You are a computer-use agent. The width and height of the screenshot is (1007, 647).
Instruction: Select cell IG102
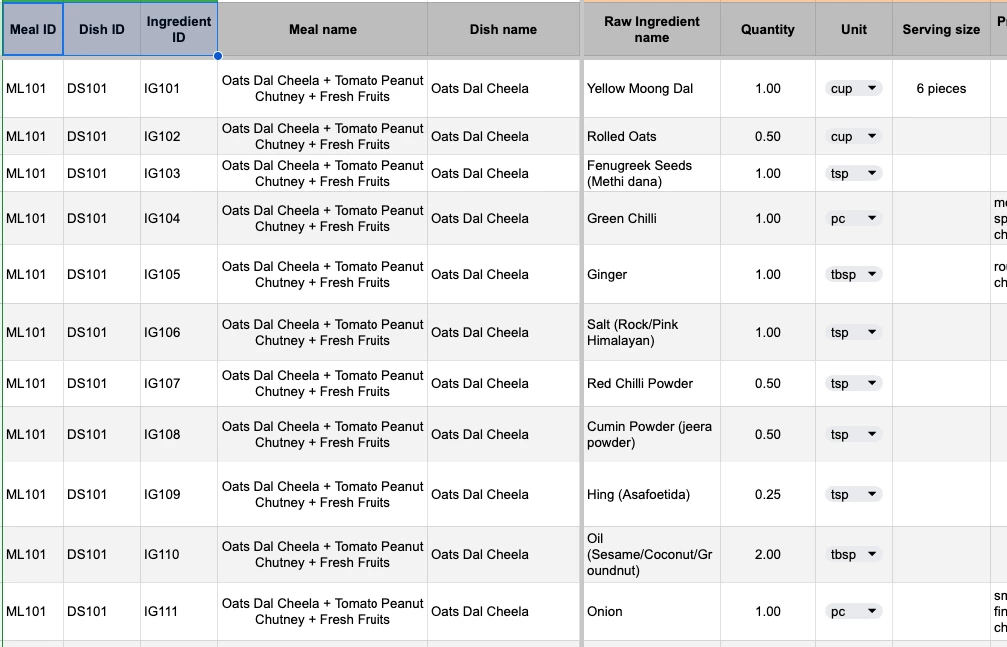point(179,136)
